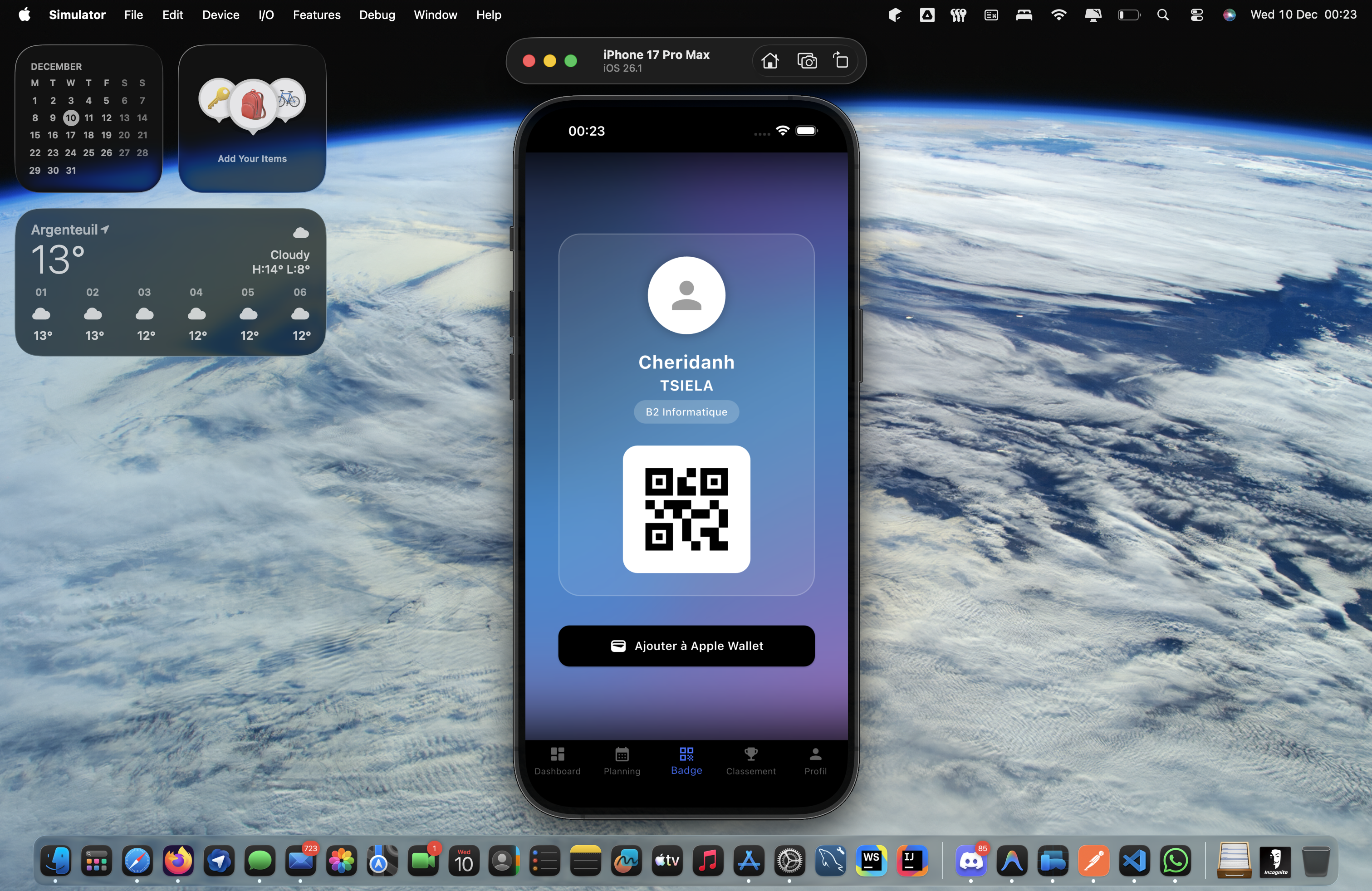
Task: Click the Wi-Fi status menu bar icon
Action: coord(1058,15)
